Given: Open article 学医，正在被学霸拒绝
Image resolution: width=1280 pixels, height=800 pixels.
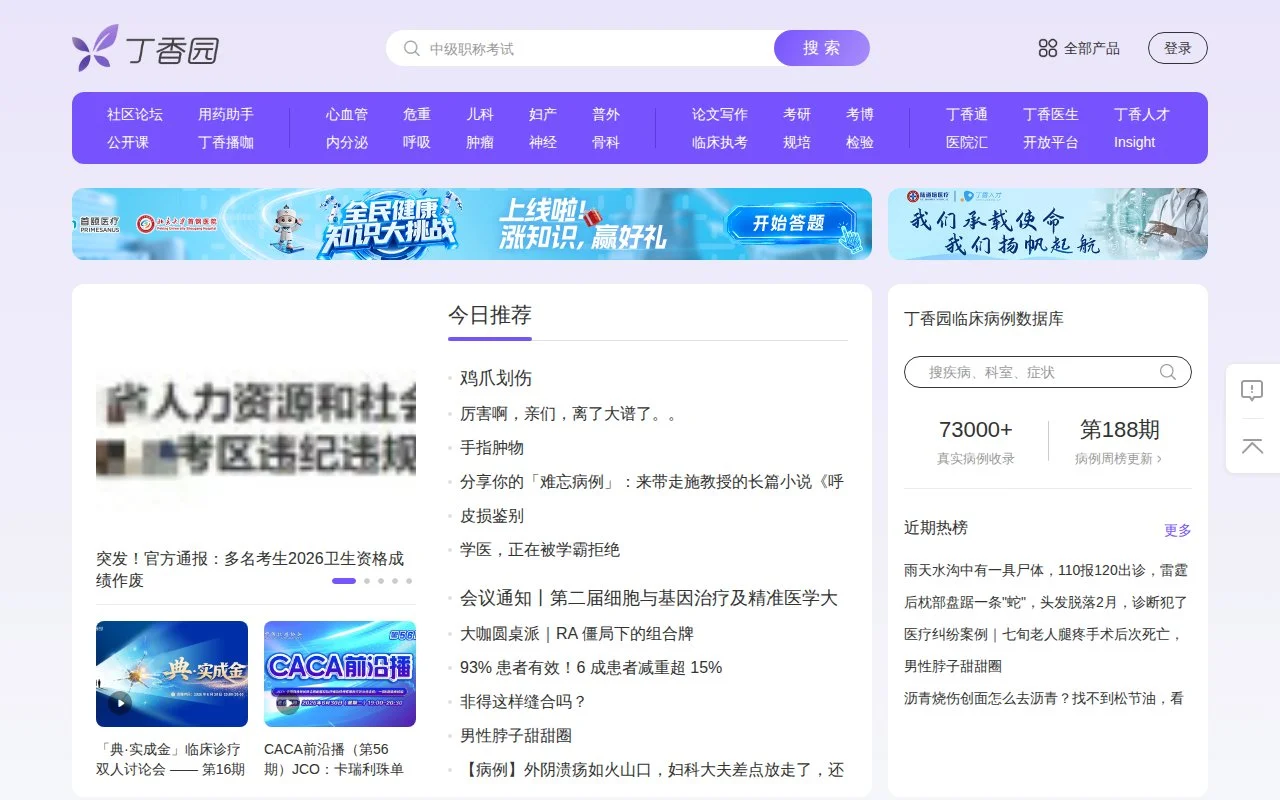Looking at the screenshot, I should click(540, 549).
